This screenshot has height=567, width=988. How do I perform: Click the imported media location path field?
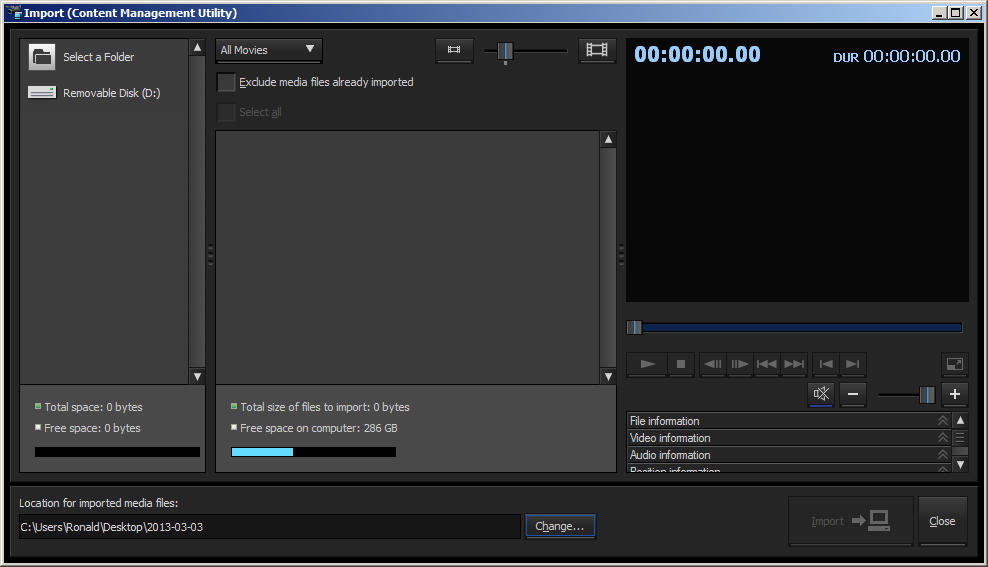[269, 526]
